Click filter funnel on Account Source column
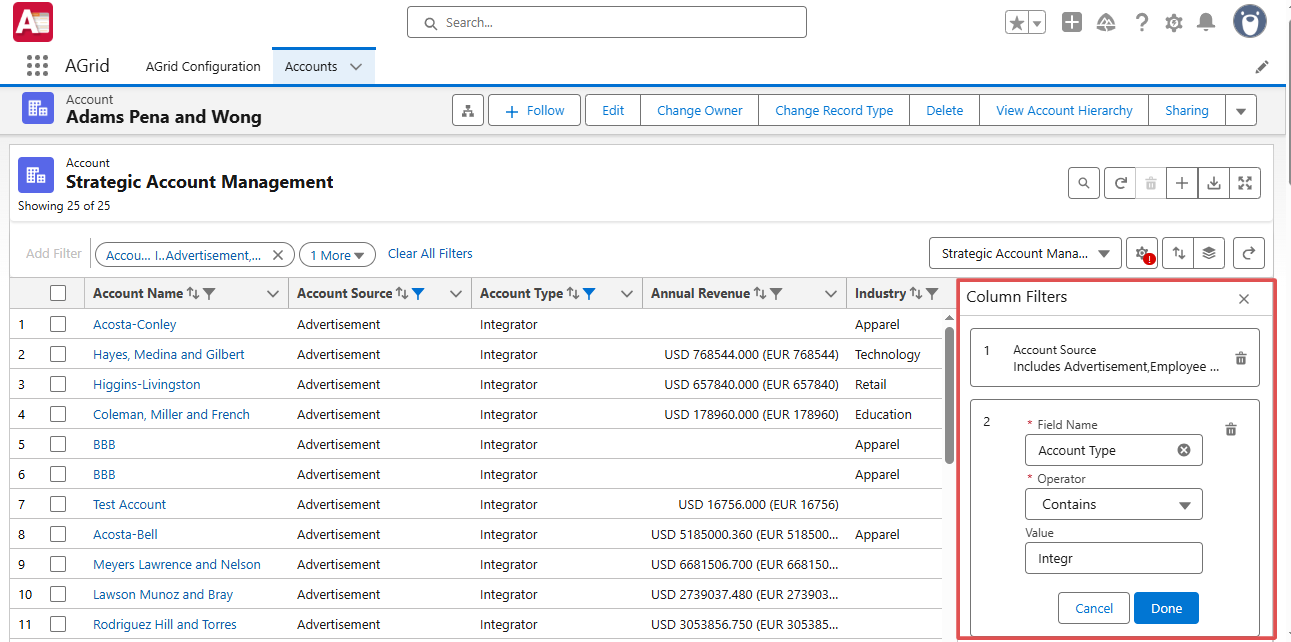The height and width of the screenshot is (642, 1291). click(418, 294)
